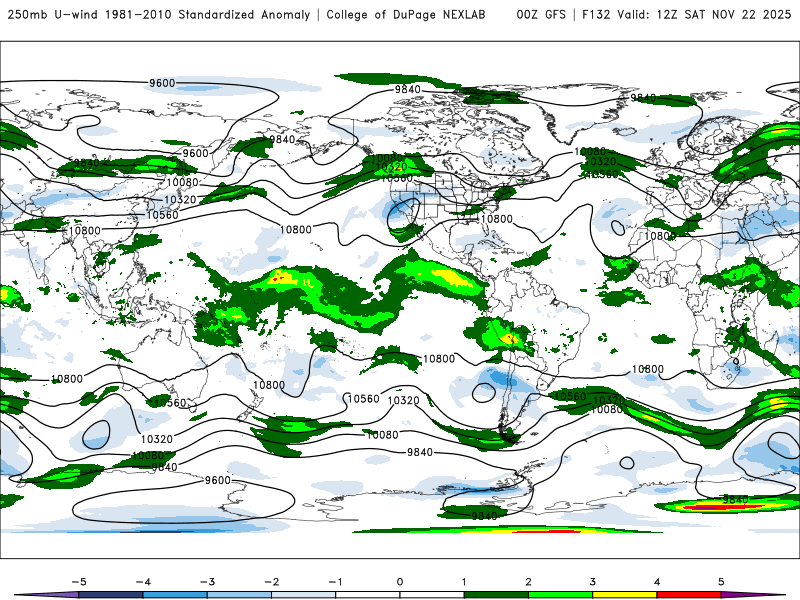800x600 pixels.
Task: Click the red 4 to 5 colorbar segment
Action: click(689, 595)
